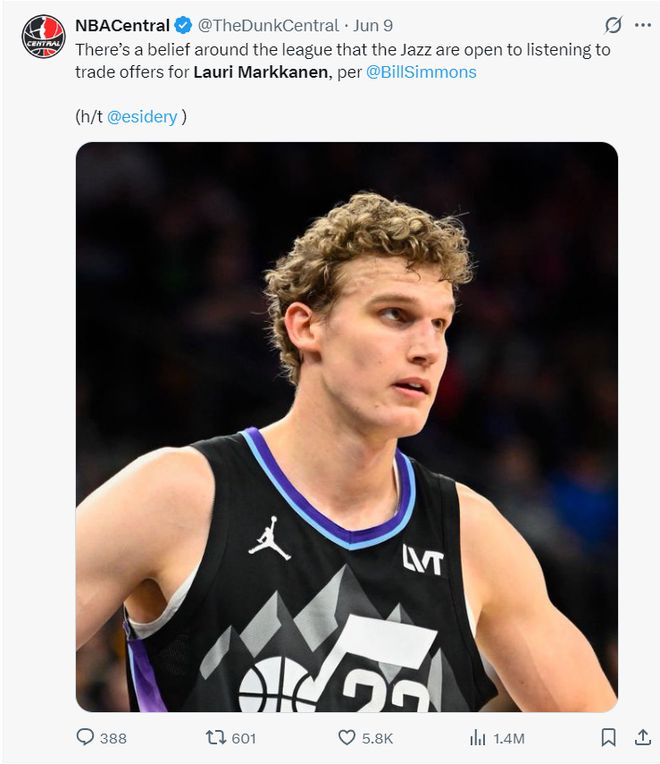
Task: Click the reply speech bubble icon
Action: 85,738
